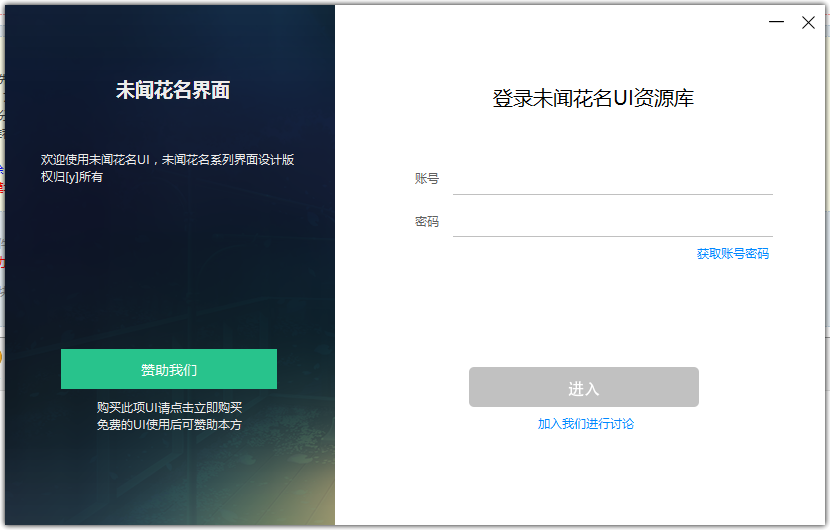Open the 获取账号密码 link
The width and height of the screenshot is (830, 530).
click(732, 254)
